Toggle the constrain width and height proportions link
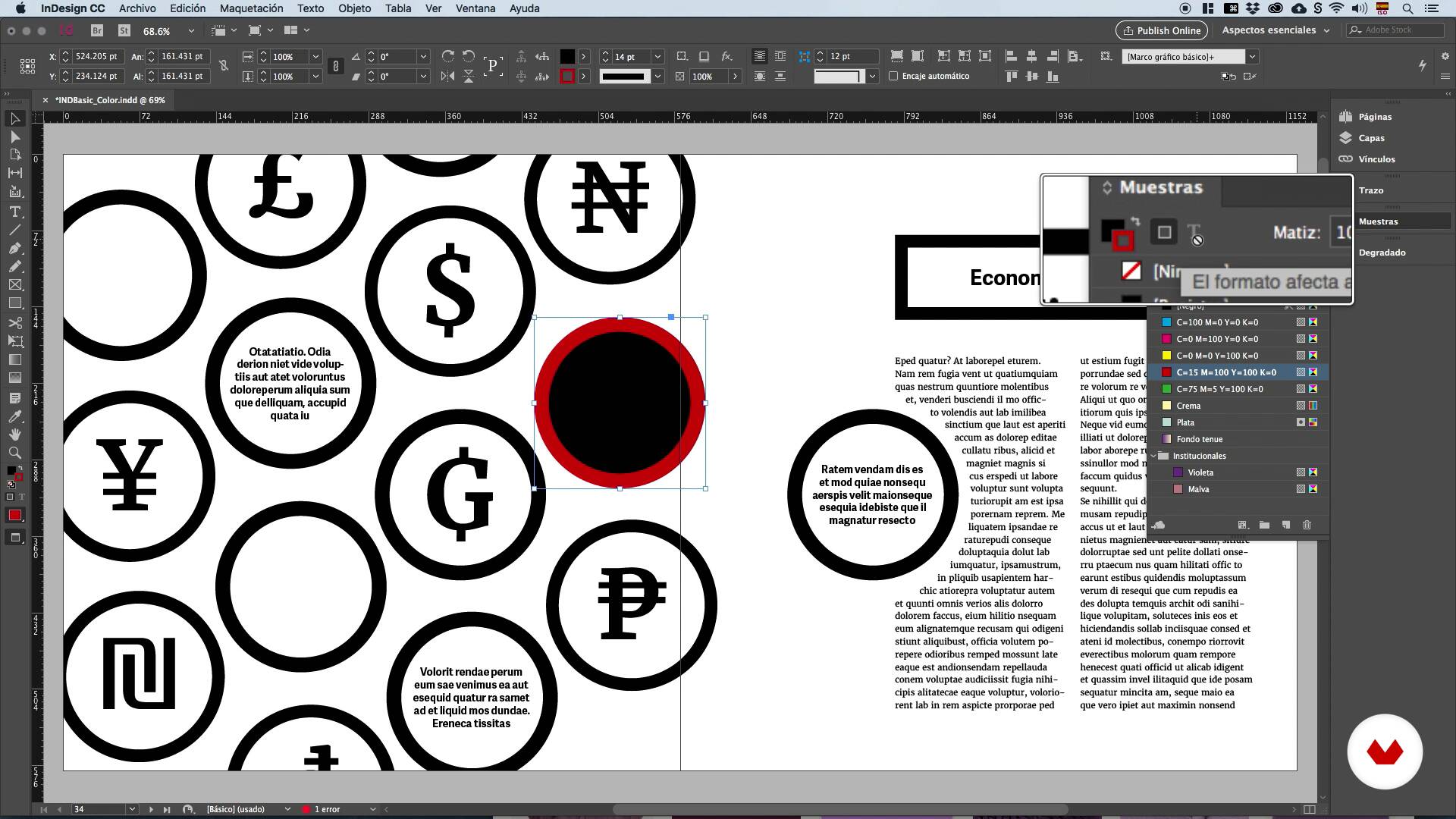This screenshot has height=819, width=1456. tap(224, 66)
